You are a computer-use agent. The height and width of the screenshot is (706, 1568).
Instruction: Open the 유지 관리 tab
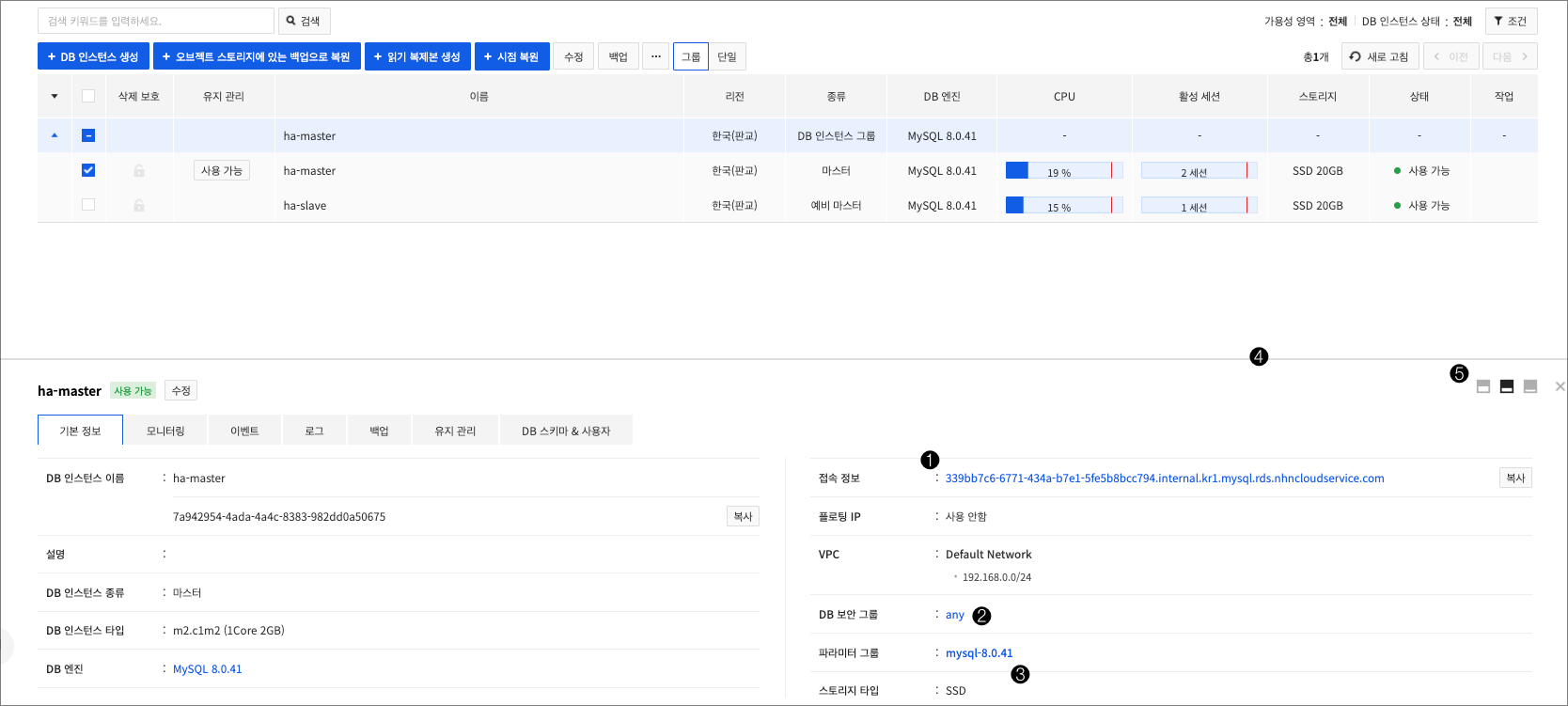click(455, 431)
